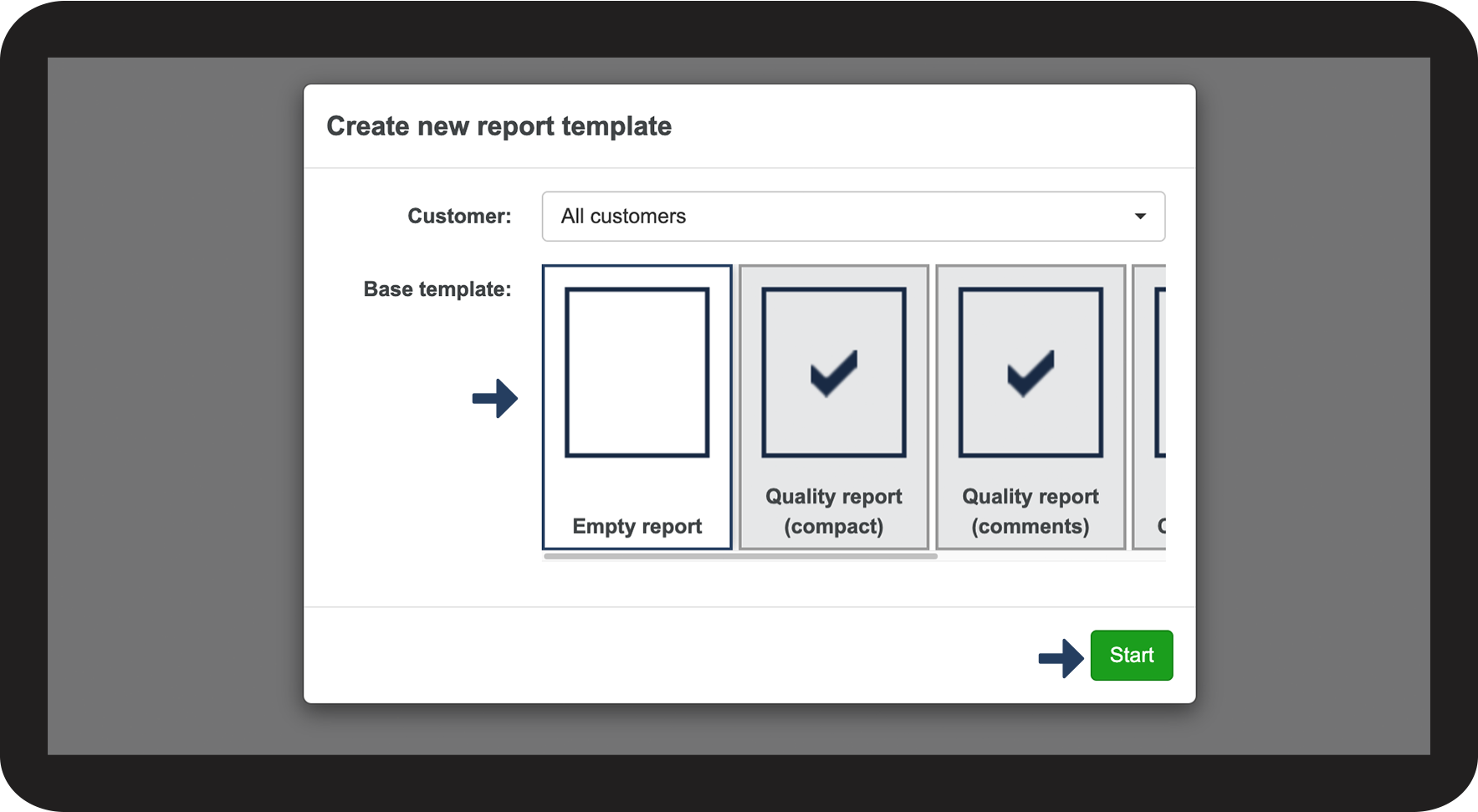Click the dimmed backdrop outside the dialog
The height and width of the screenshot is (812, 1478).
coord(167,418)
